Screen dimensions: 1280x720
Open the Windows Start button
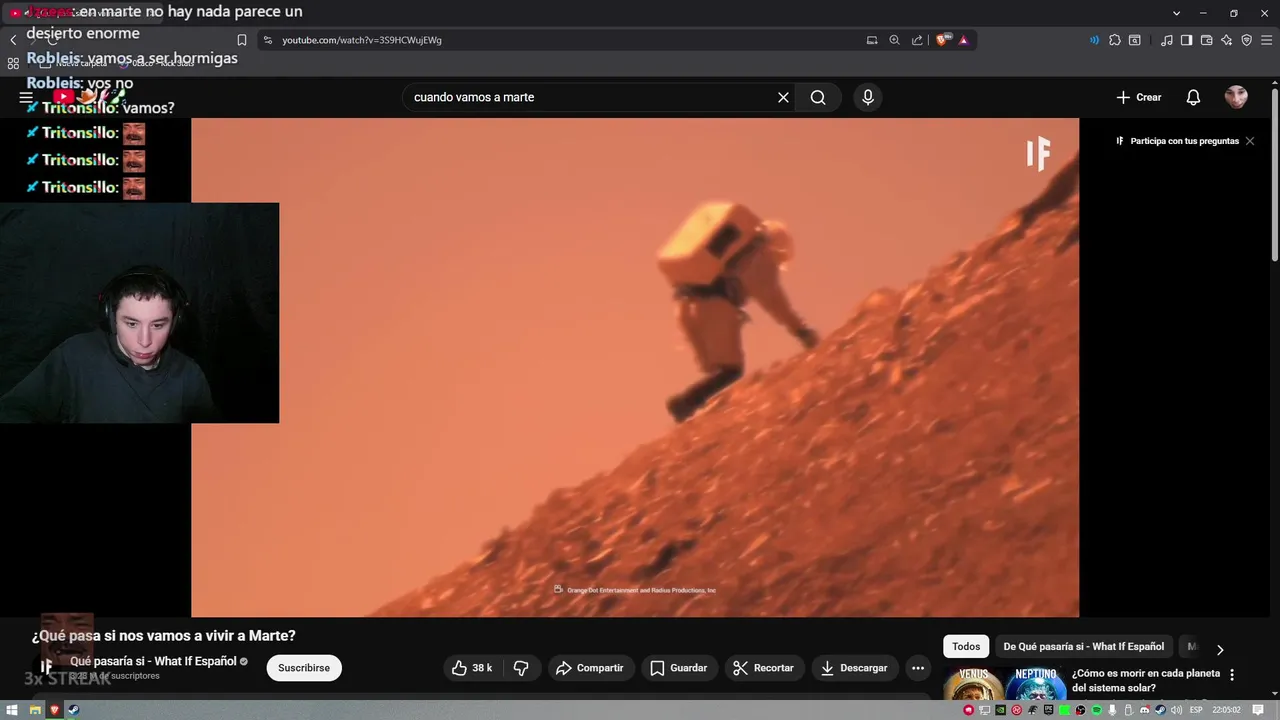coord(13,710)
